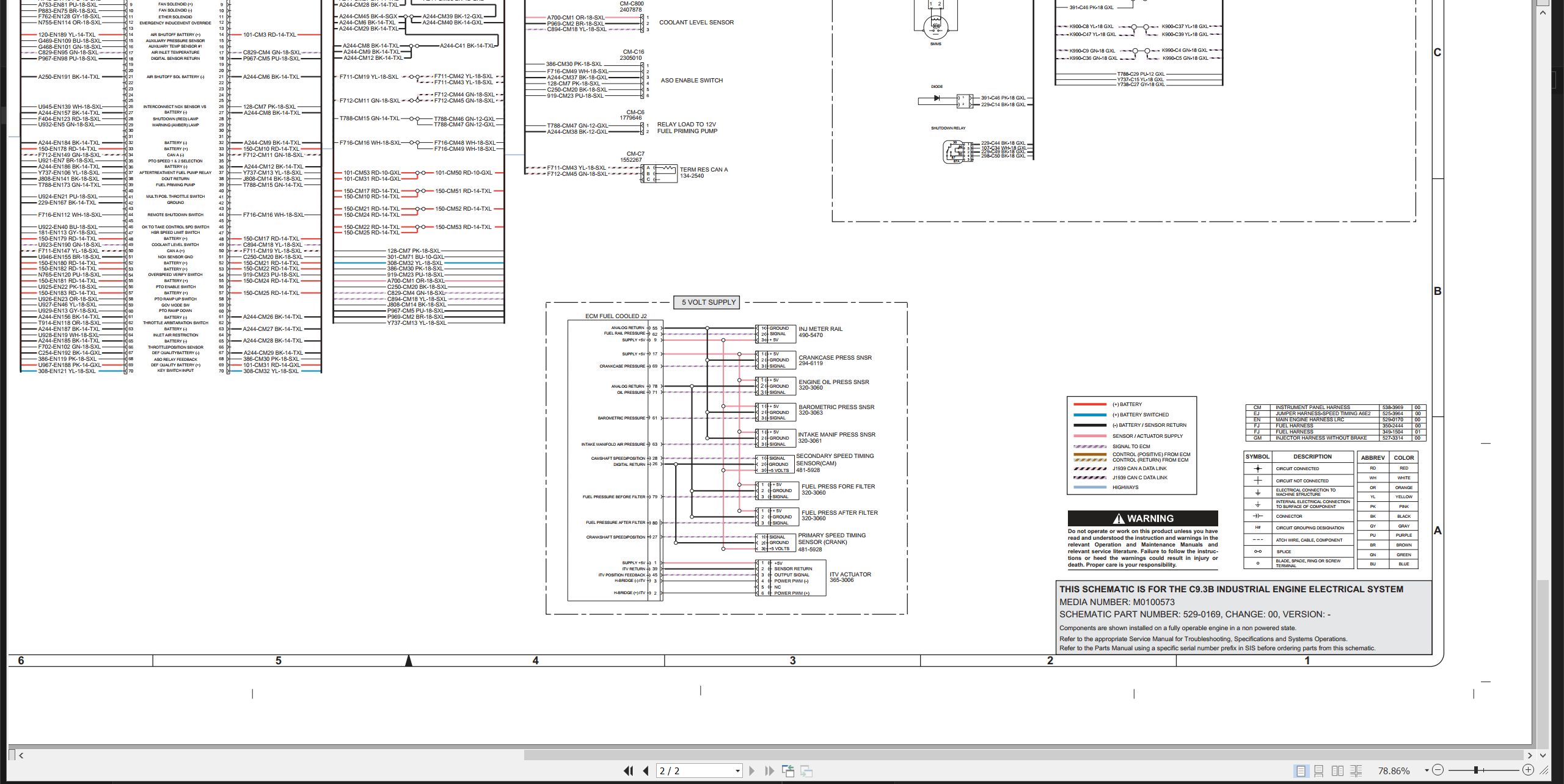Click vertical scrollbar down arrow
Screen dimensions: 1564x784
[1542, 755]
